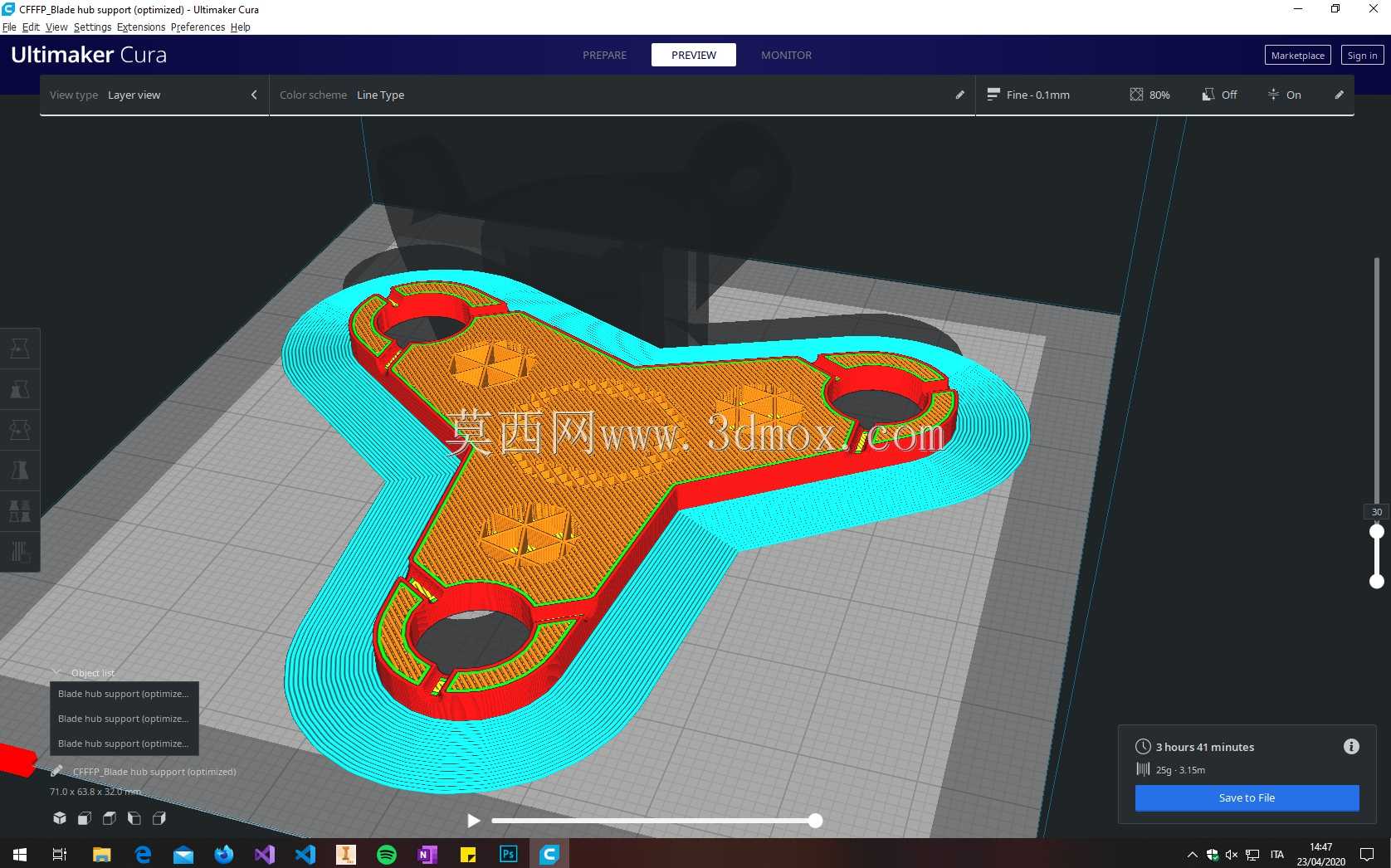Click the Marketplace button
The width and height of the screenshot is (1391, 868).
[x=1297, y=55]
